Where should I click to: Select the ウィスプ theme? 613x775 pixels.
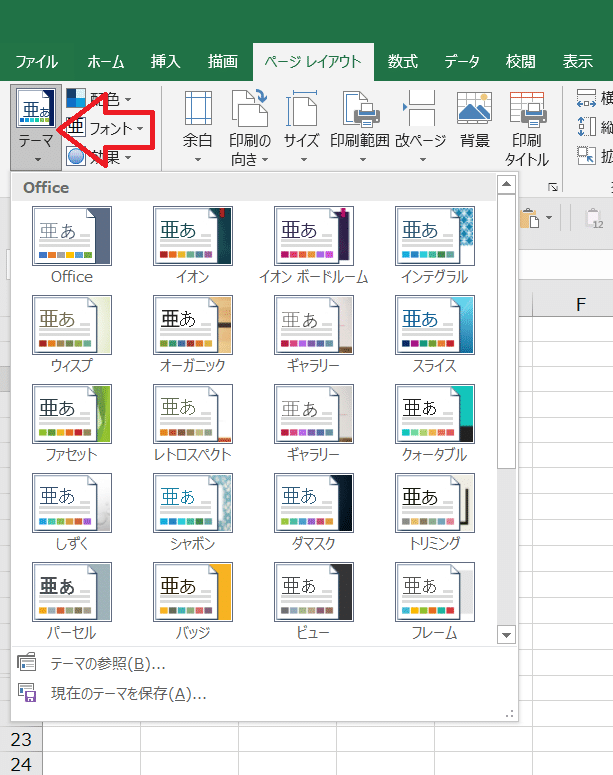point(72,335)
